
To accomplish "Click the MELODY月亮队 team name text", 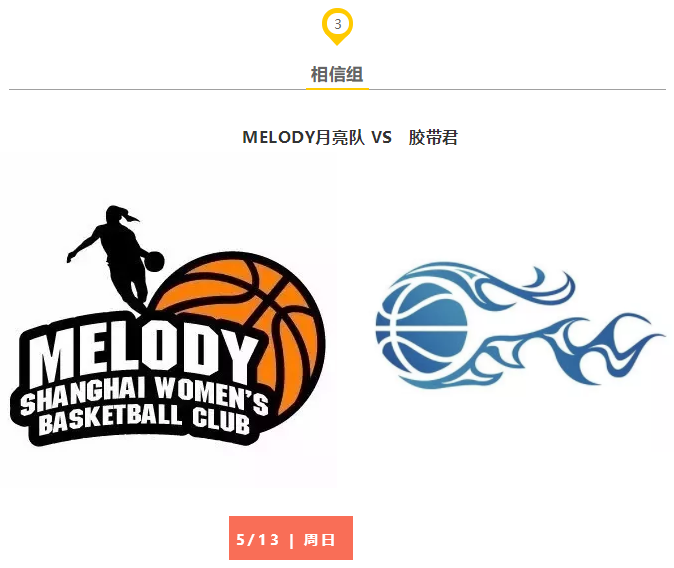I will (x=303, y=138).
